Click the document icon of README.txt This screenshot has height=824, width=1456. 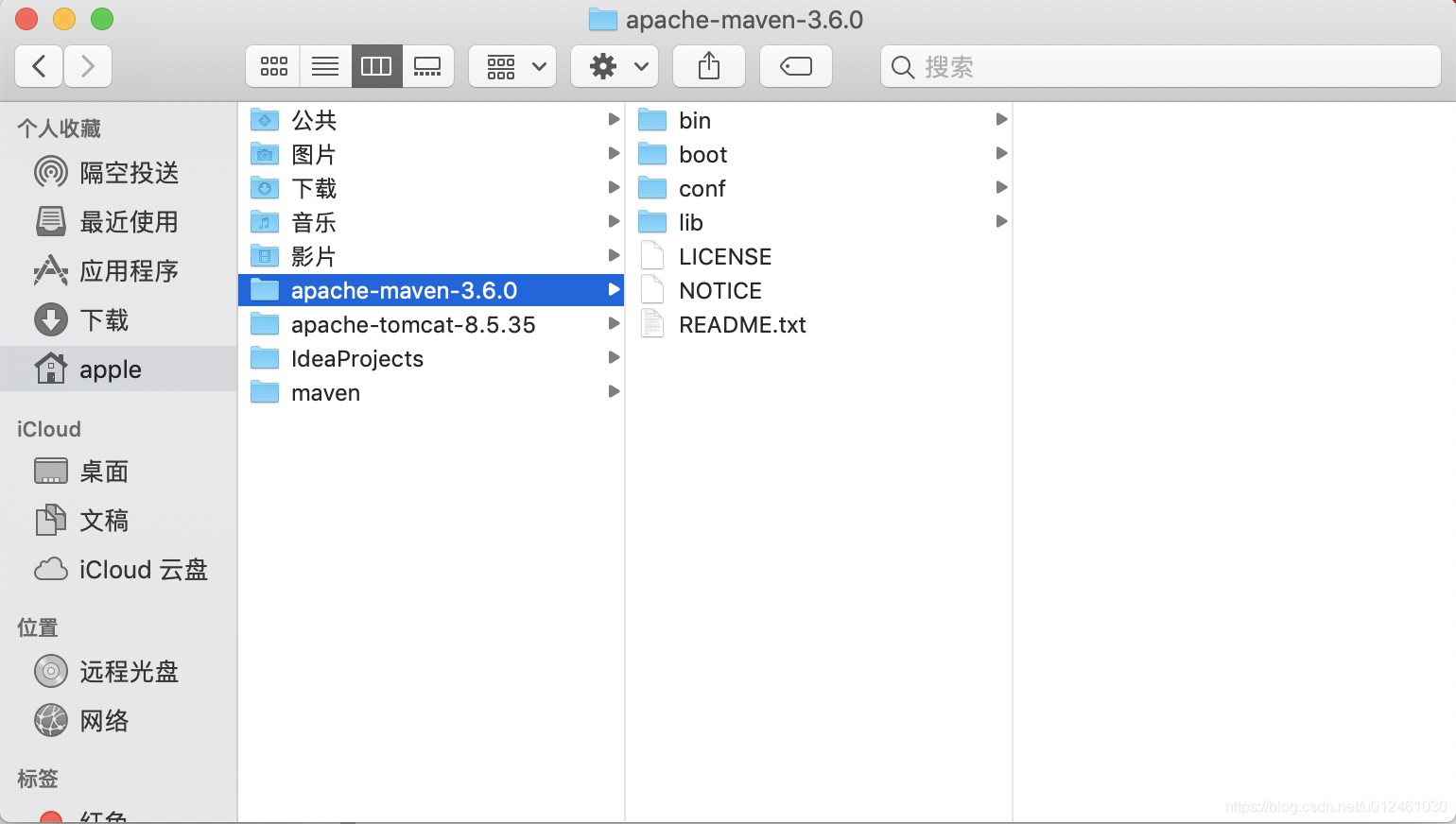(x=652, y=323)
